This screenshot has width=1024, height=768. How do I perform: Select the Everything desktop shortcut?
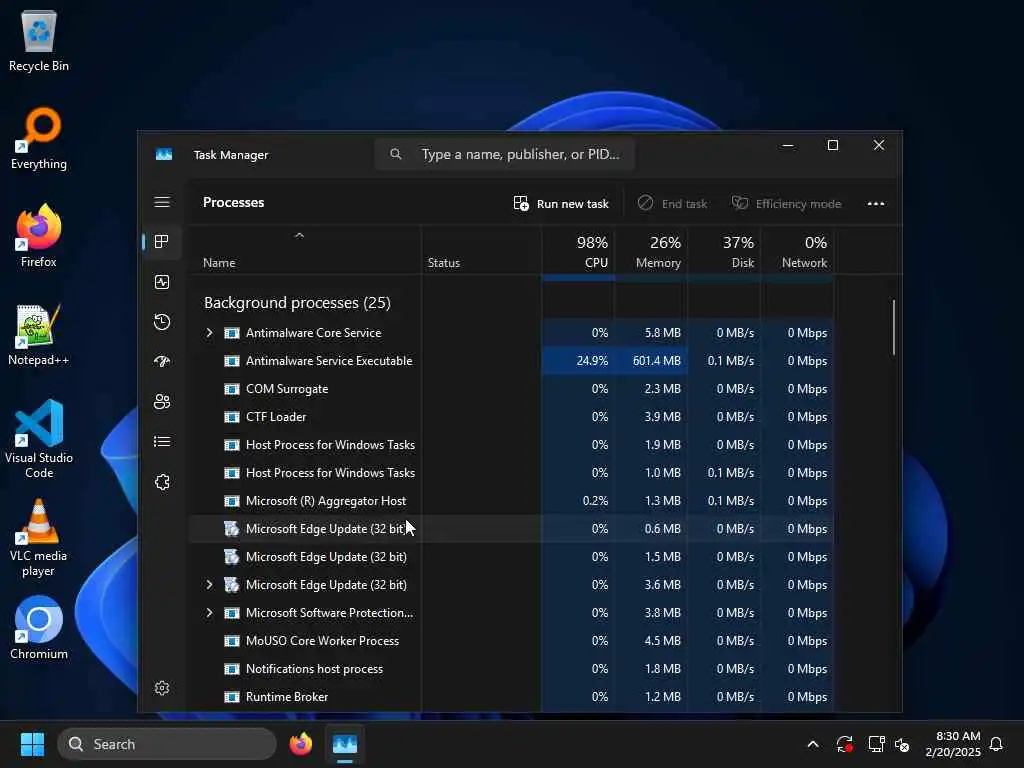click(x=39, y=138)
